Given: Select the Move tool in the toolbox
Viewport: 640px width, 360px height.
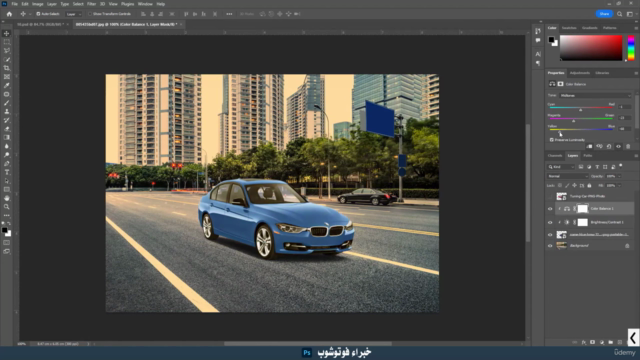Looking at the screenshot, I should (7, 33).
